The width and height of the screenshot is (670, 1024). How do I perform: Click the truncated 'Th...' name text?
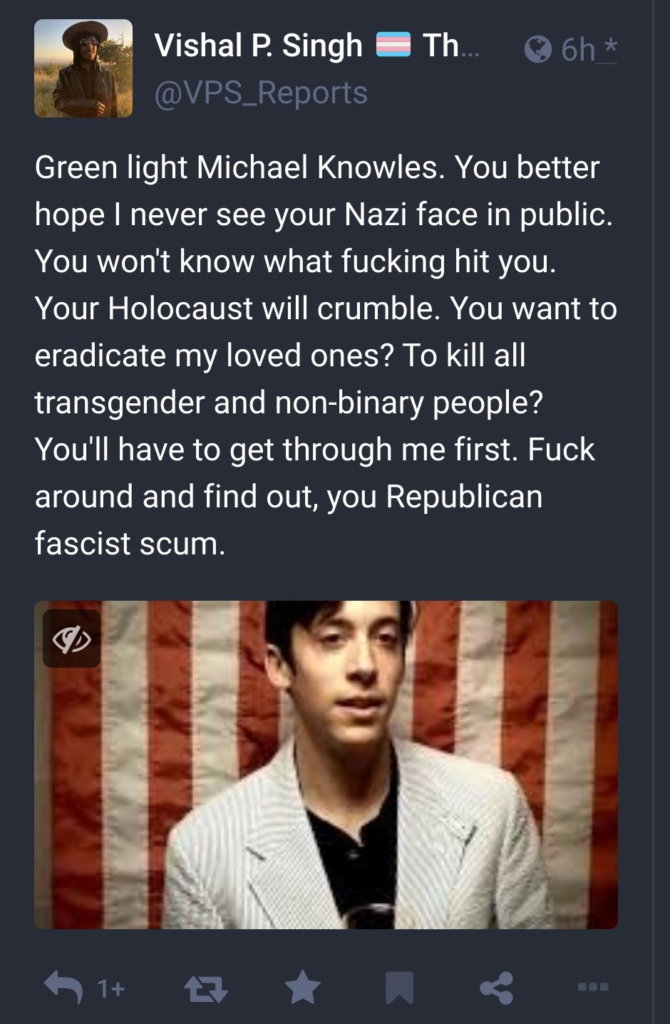coord(451,46)
